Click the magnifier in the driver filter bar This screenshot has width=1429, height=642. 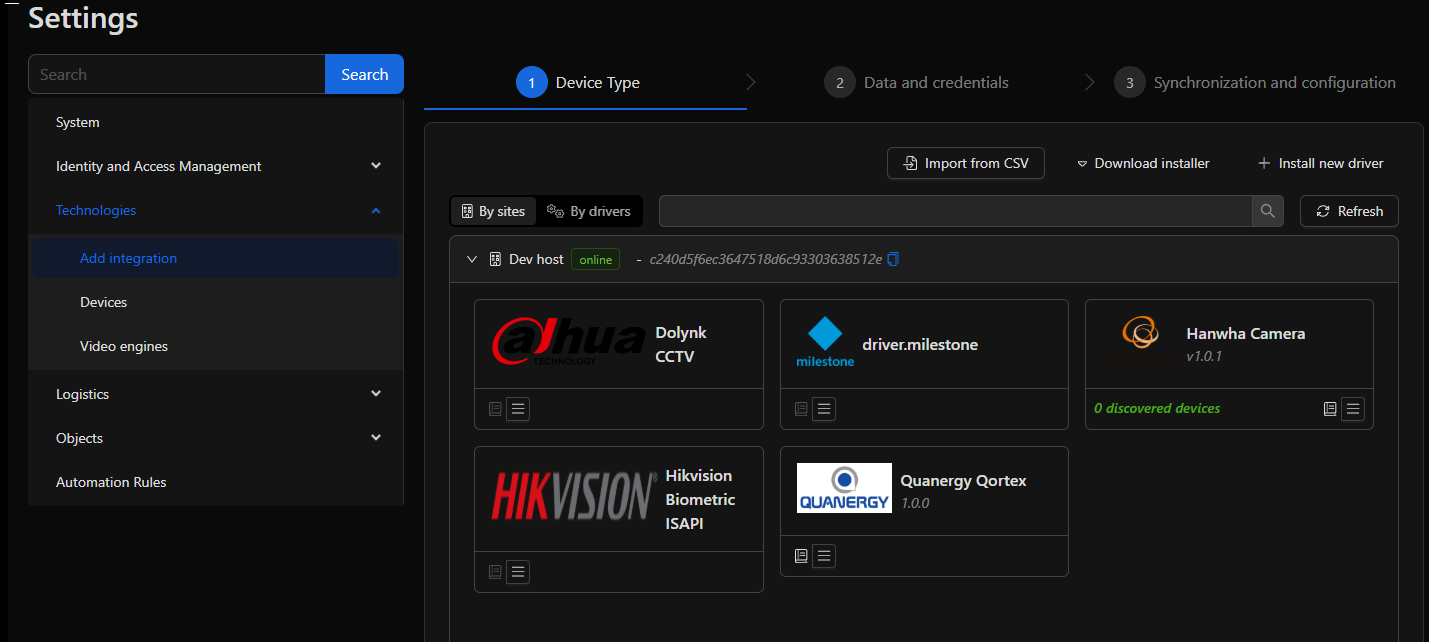click(1267, 211)
